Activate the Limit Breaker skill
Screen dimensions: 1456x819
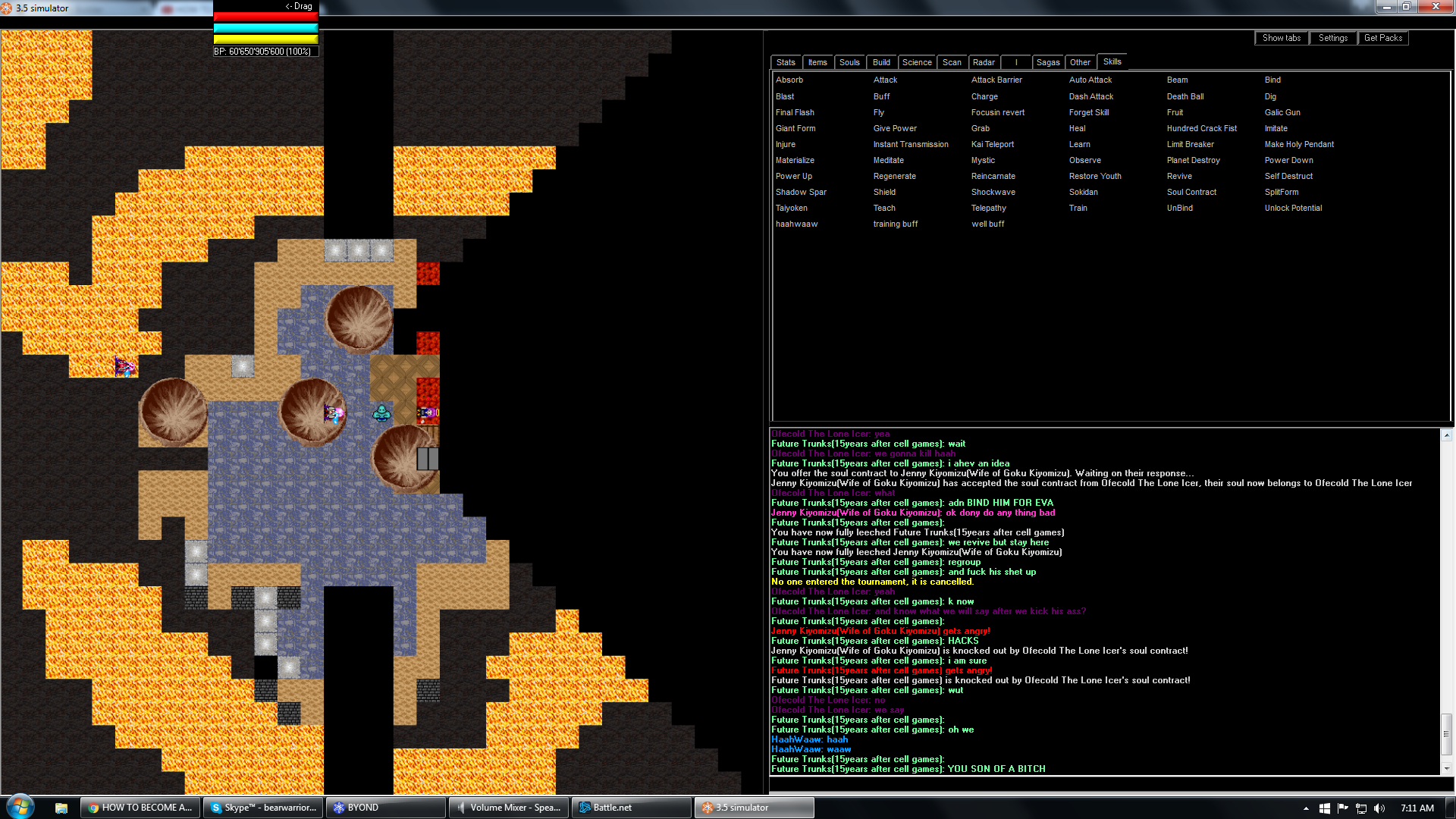click(1190, 144)
